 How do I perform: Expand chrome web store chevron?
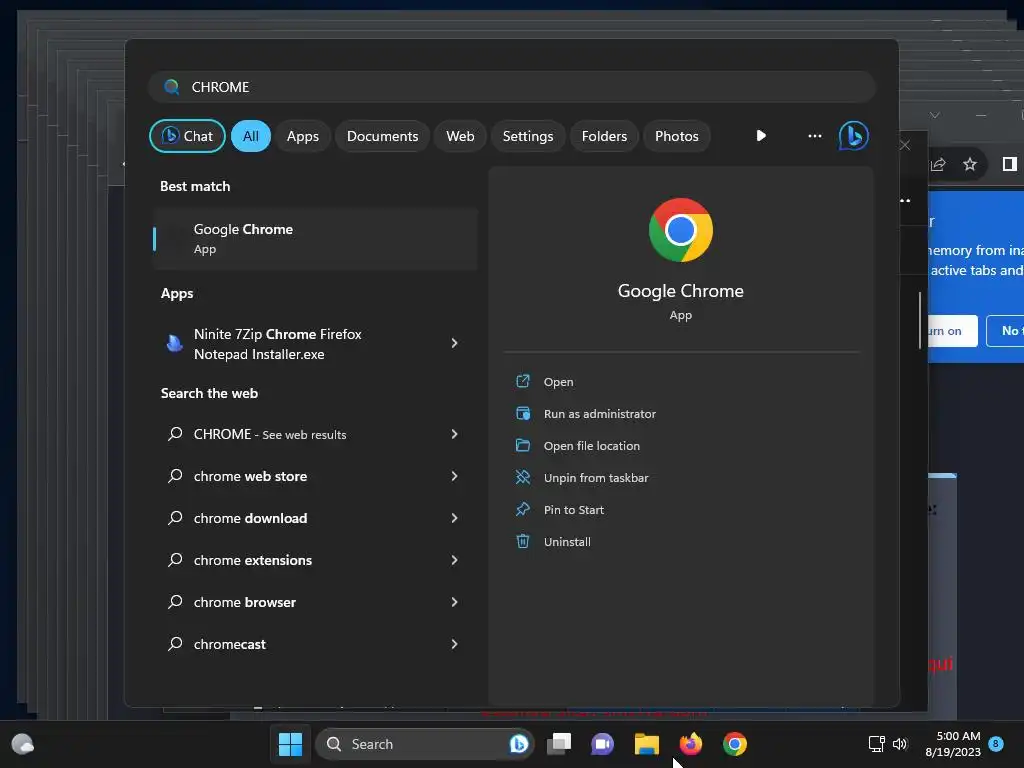455,476
